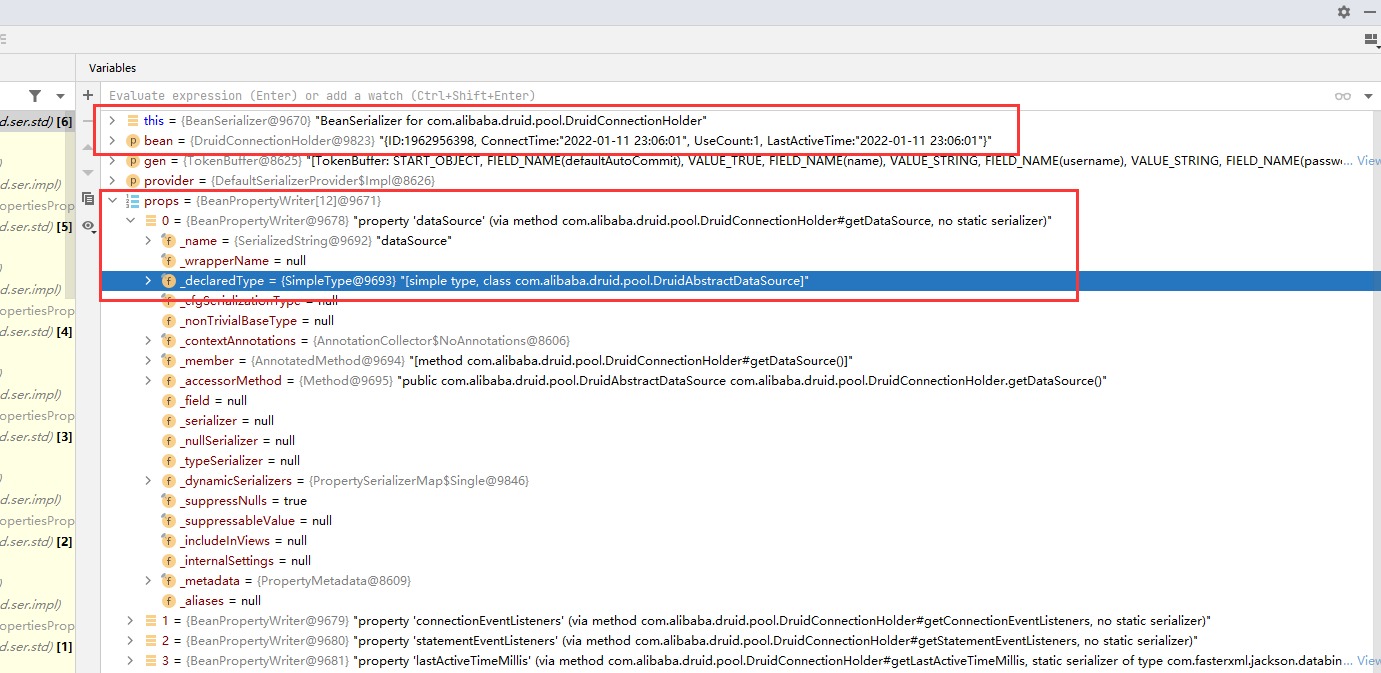Collapse the BeanPropertyWriter entry 0
1381x673 pixels.
click(x=130, y=220)
